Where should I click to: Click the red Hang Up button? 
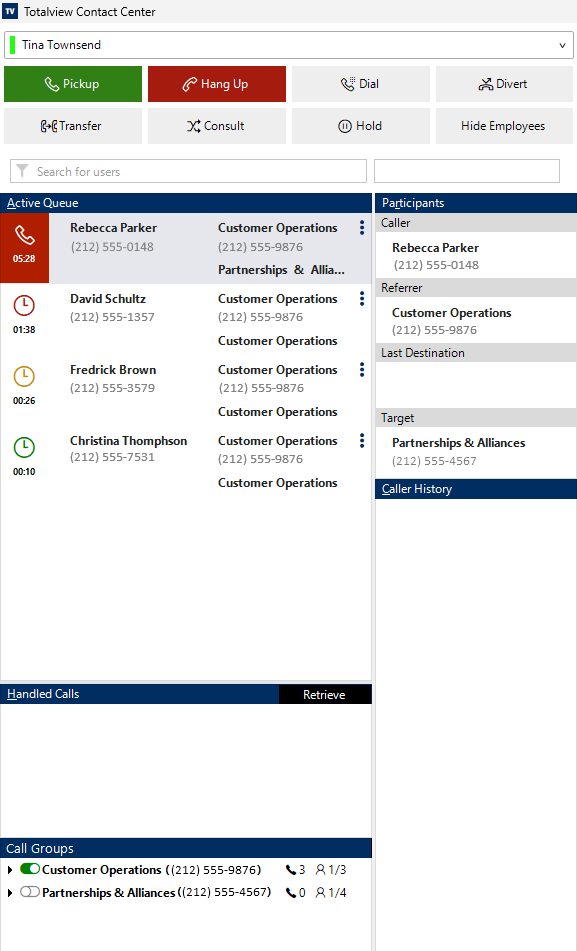(x=217, y=84)
